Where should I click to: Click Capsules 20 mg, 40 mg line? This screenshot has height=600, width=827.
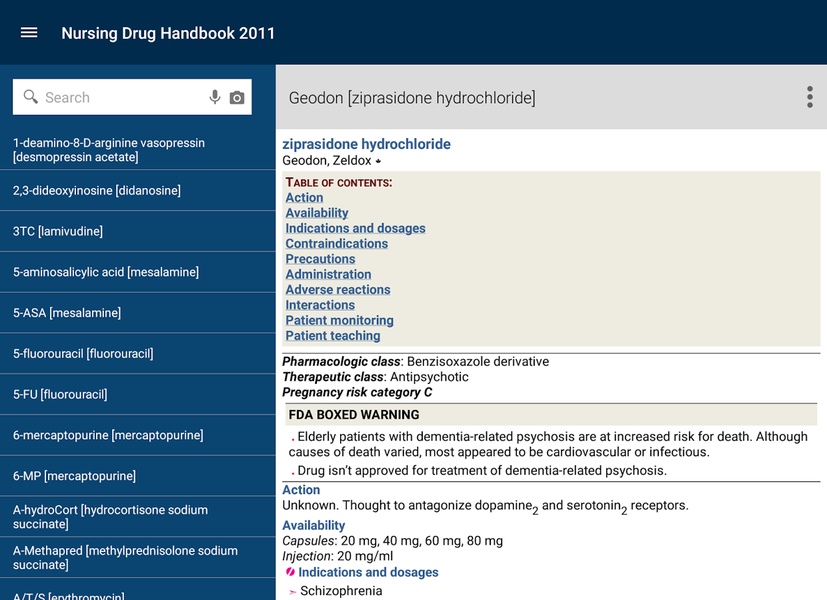[392, 540]
